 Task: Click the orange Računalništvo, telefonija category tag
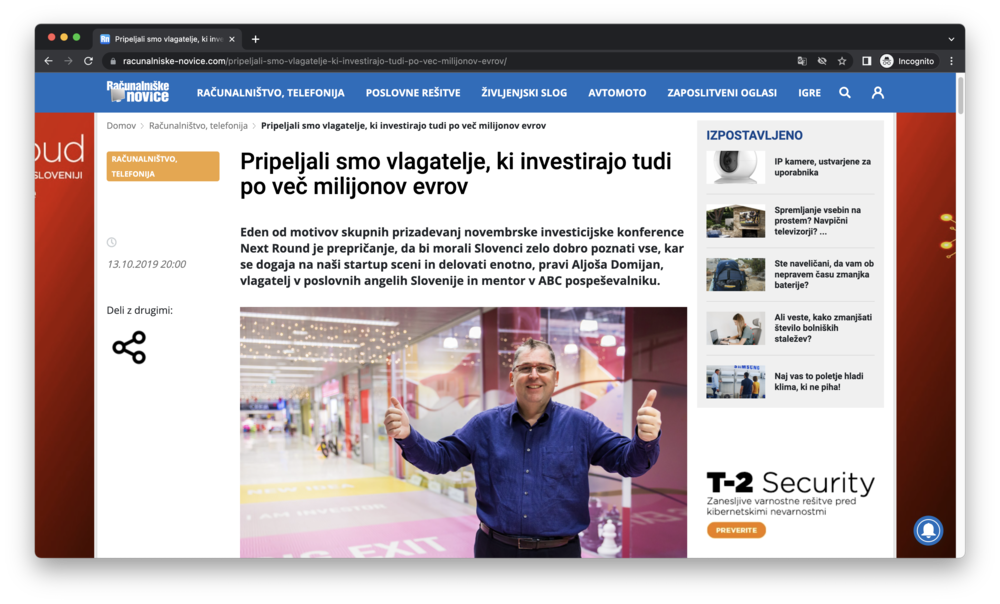163,166
